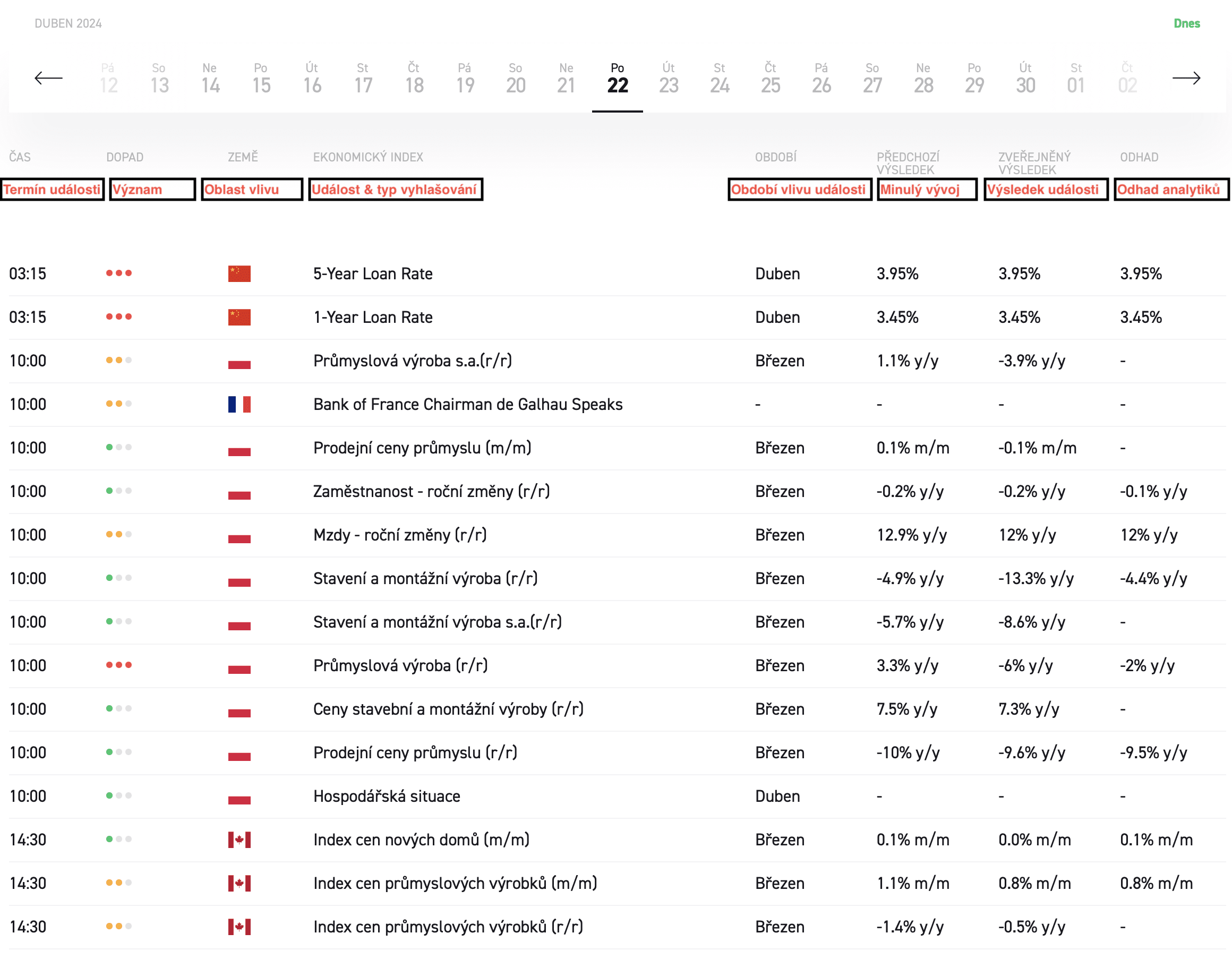Select date Pá 26
1232x959 pixels.
coord(822,79)
